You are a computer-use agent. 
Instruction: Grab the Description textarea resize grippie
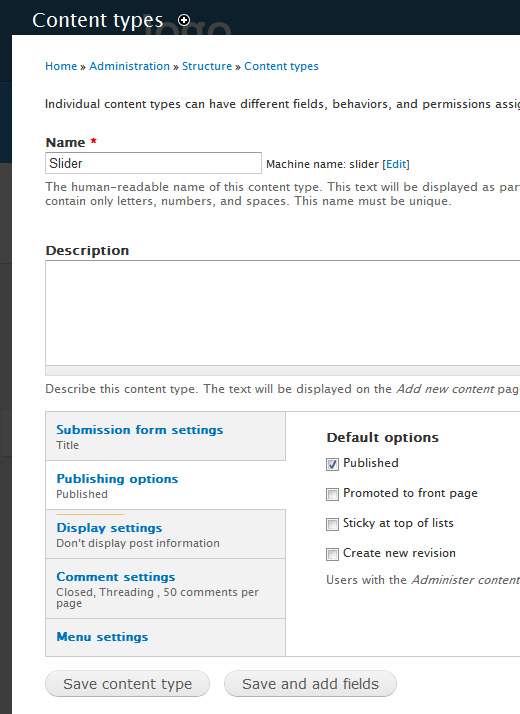coord(282,370)
